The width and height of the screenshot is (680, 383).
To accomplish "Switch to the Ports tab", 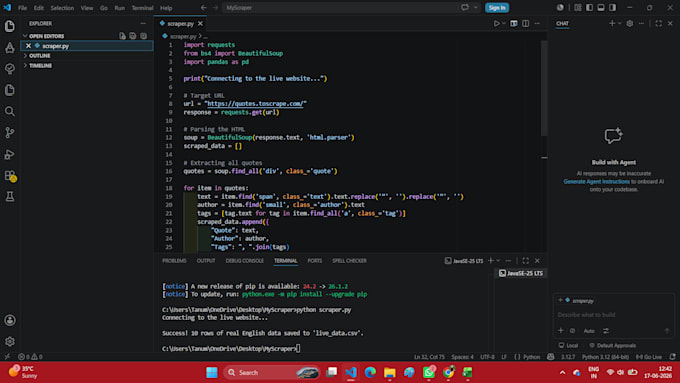I will click(x=315, y=261).
